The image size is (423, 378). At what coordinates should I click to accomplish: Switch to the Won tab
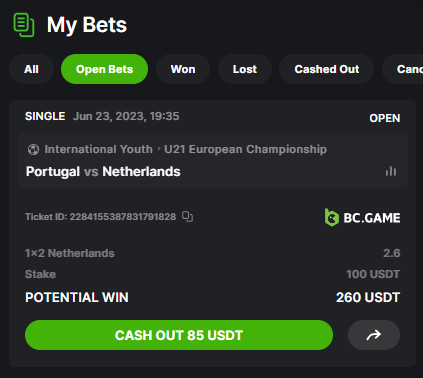click(183, 69)
